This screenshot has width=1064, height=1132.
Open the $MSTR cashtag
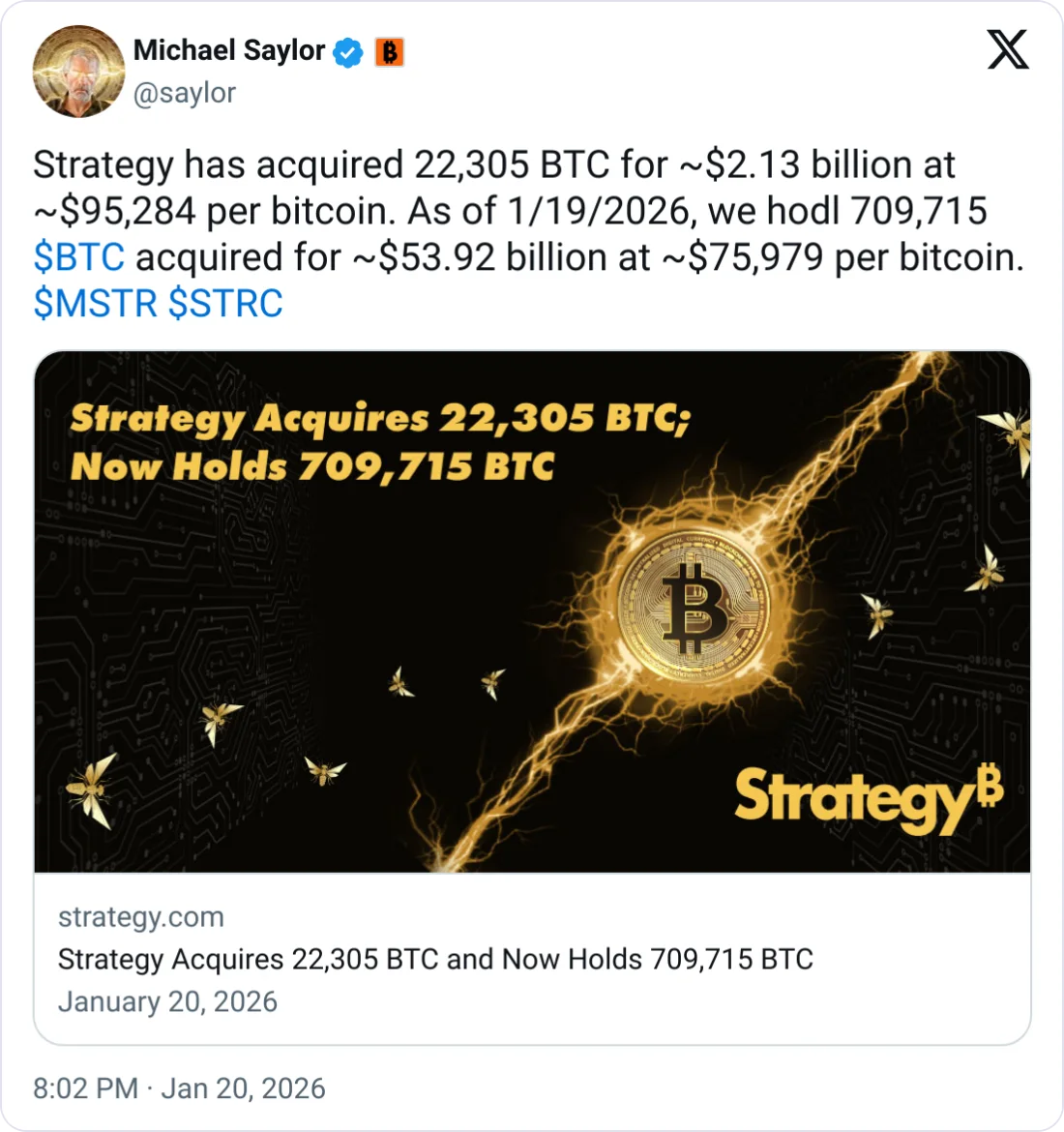(x=95, y=304)
